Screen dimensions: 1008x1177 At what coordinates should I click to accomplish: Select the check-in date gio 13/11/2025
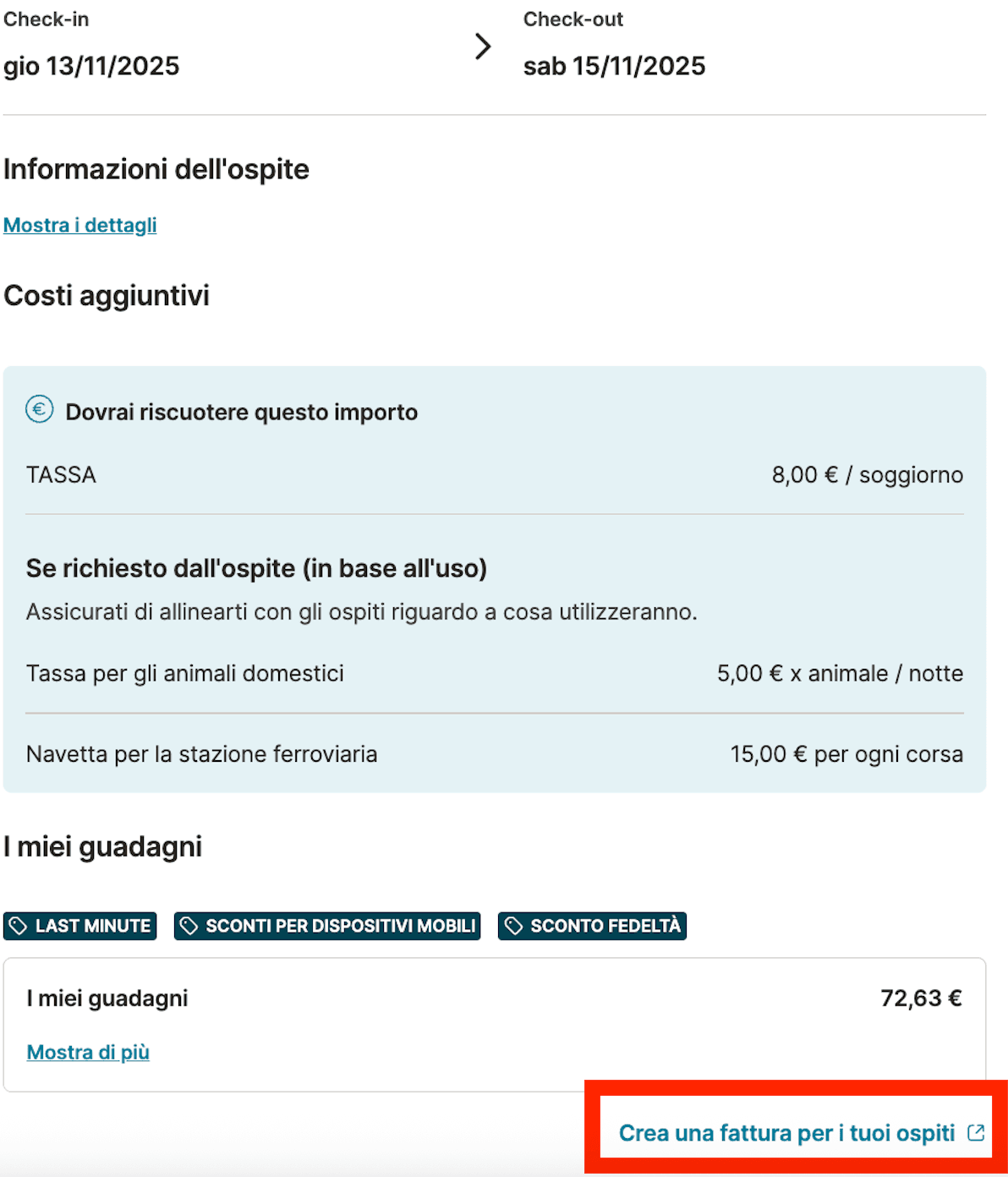(91, 66)
